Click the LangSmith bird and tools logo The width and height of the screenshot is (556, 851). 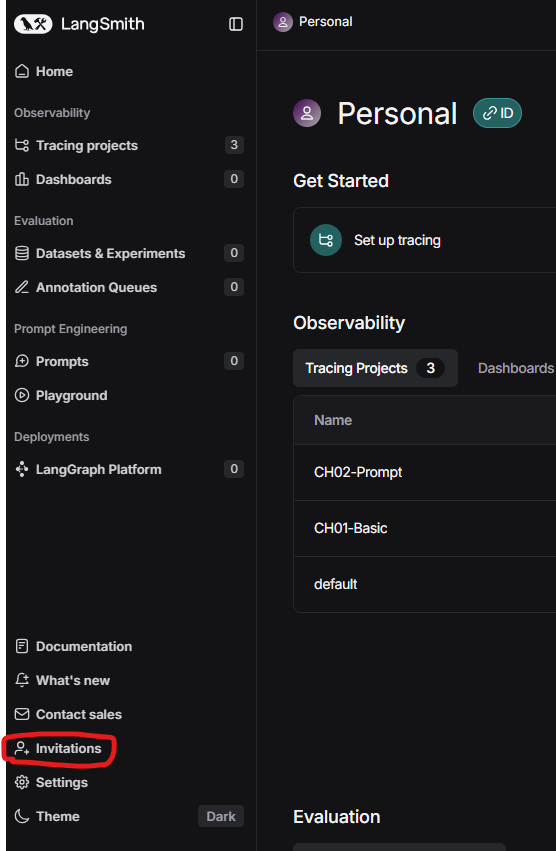(33, 24)
